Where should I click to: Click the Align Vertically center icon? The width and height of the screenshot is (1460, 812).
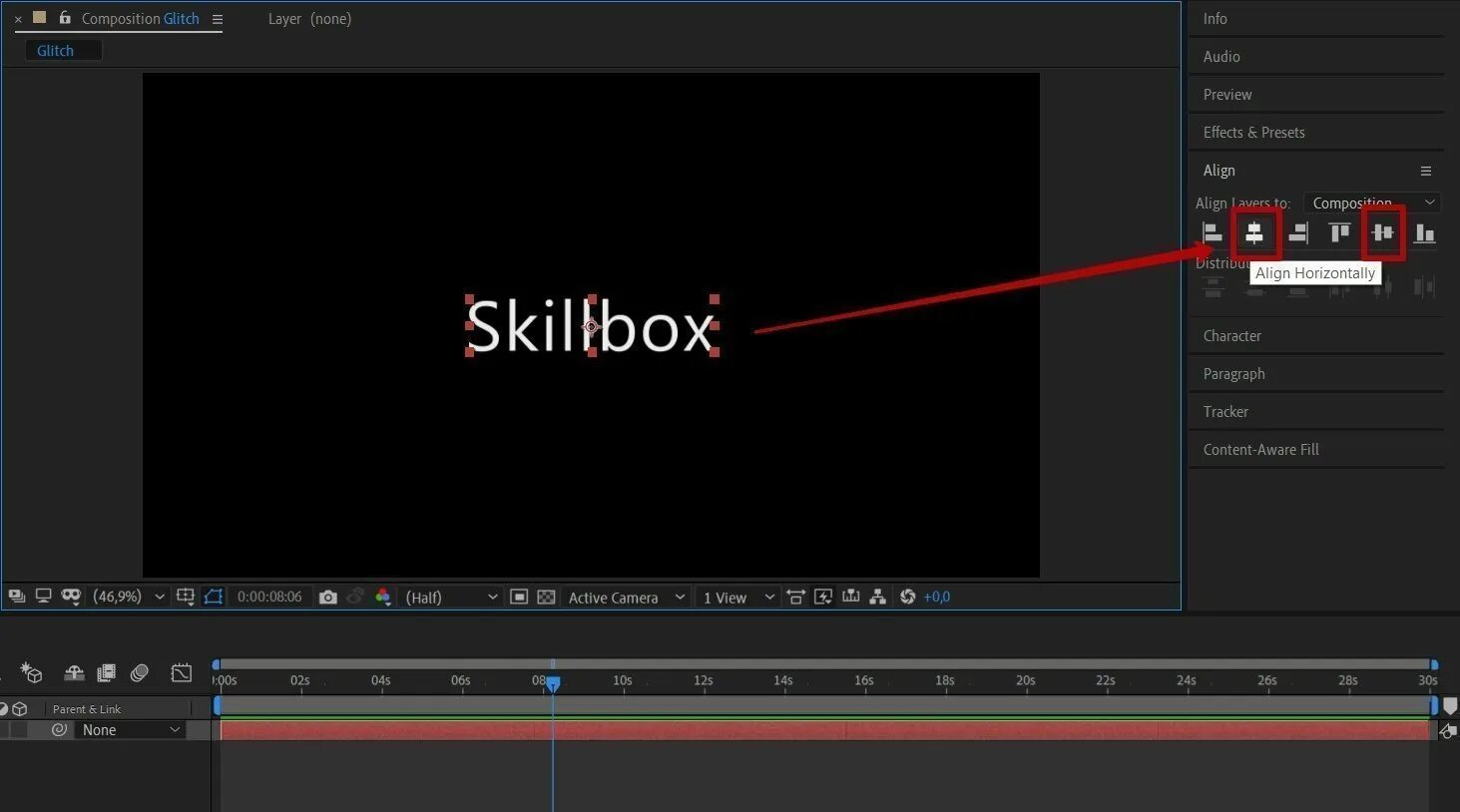1382,233
